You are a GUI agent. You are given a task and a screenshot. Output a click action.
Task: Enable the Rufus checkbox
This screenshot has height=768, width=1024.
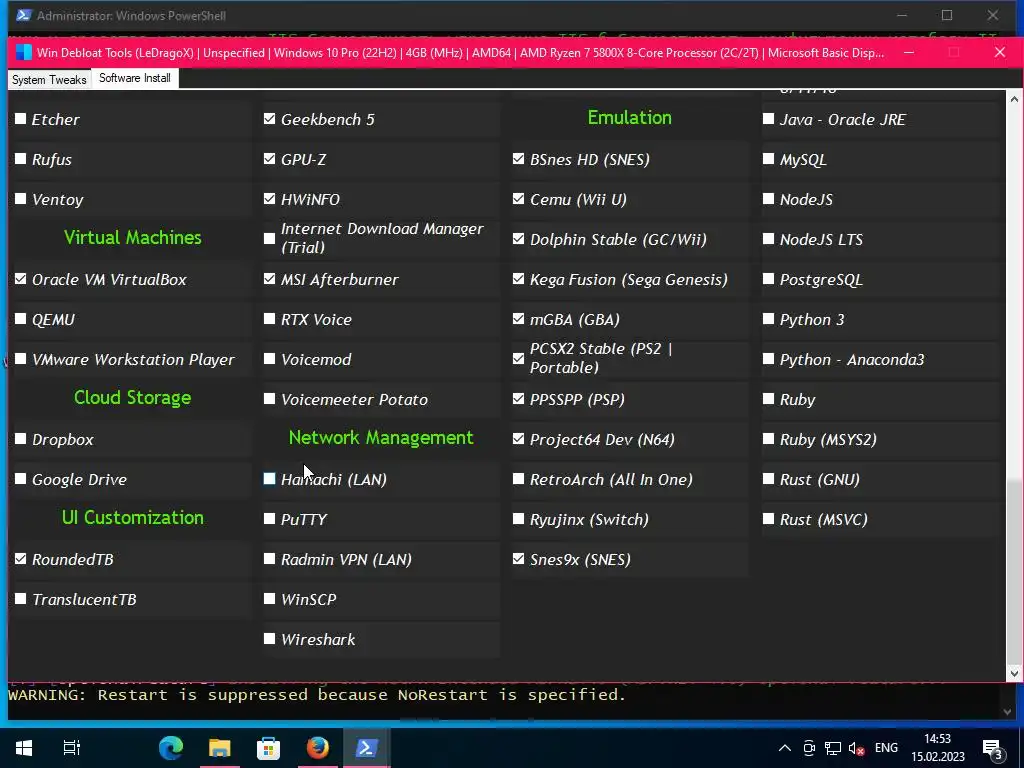coord(21,159)
